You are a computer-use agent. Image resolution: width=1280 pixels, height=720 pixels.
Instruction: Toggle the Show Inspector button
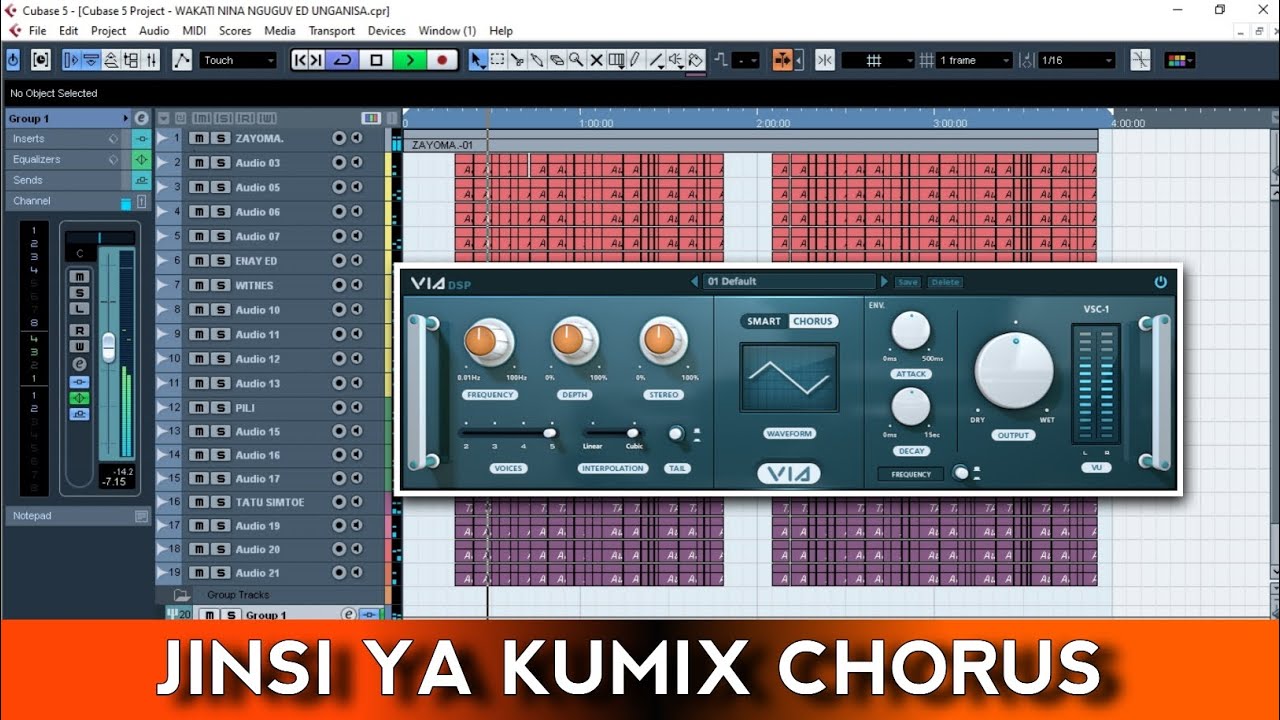(71, 60)
